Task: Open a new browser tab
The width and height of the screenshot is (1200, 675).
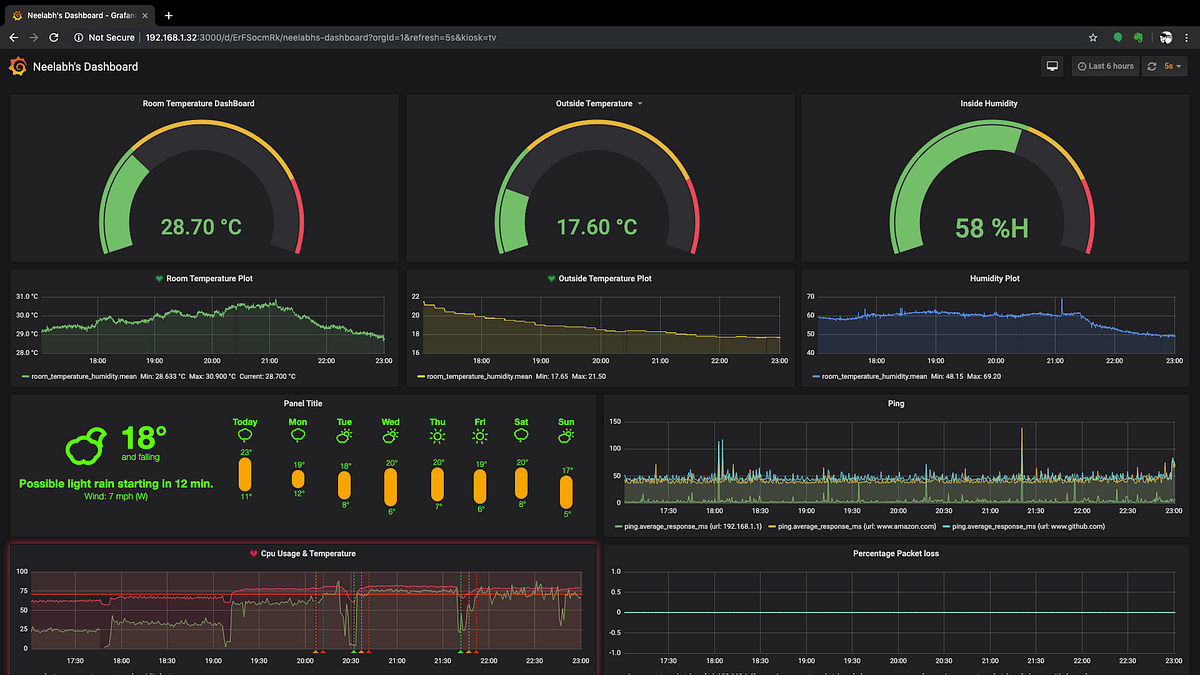Action: coord(168,15)
